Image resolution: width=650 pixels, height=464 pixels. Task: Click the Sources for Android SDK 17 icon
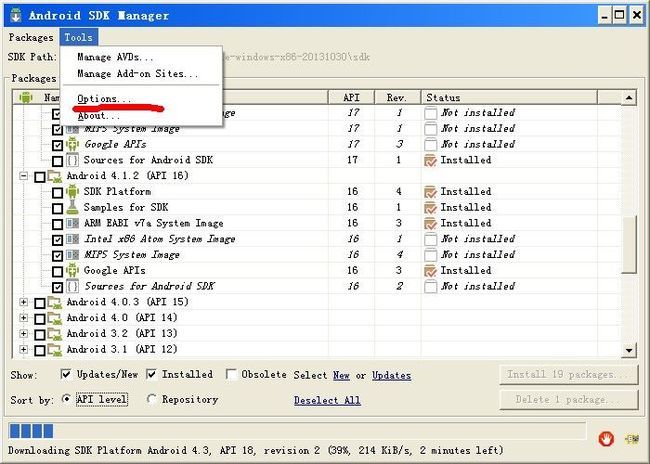click(x=73, y=160)
